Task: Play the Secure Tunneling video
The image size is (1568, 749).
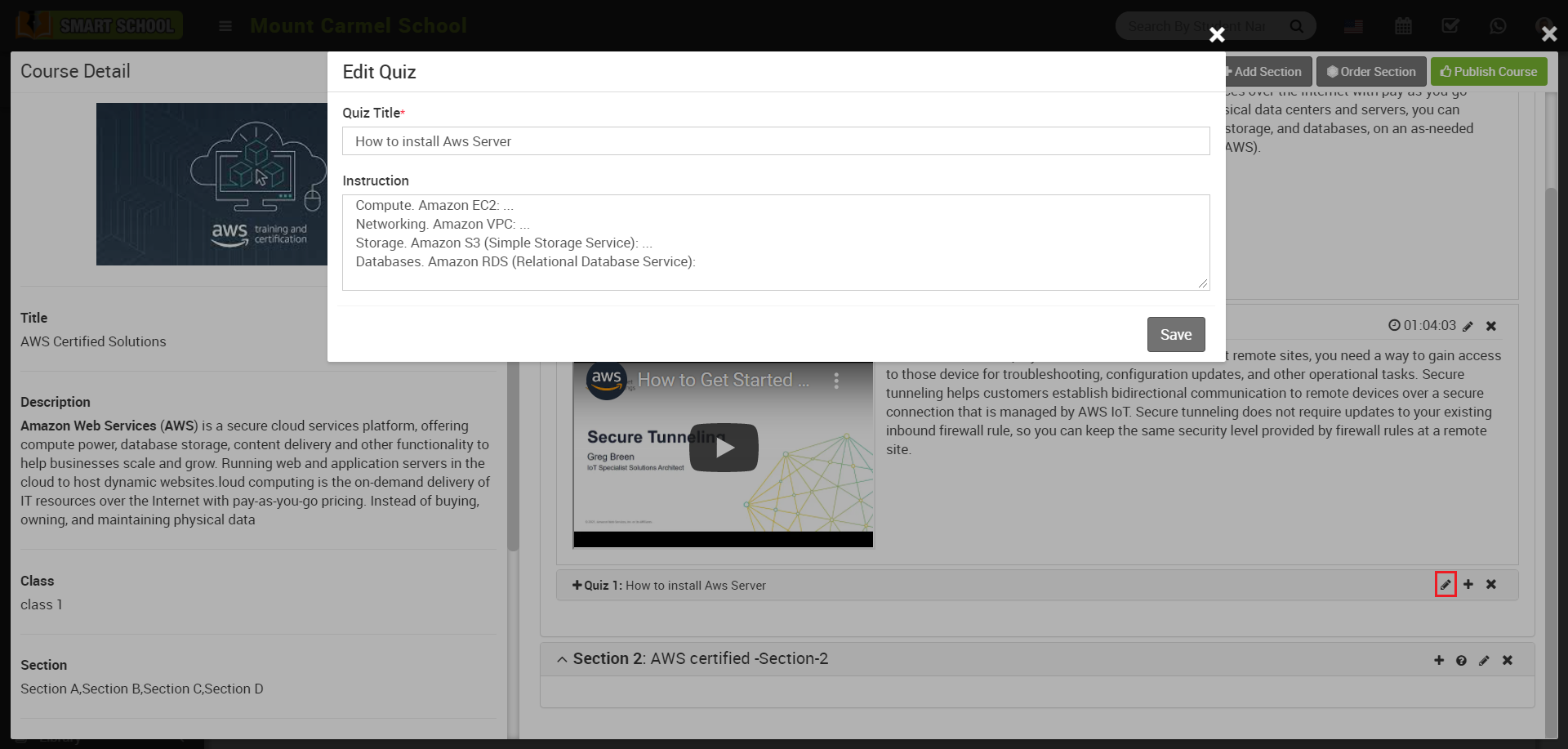Action: pos(724,448)
